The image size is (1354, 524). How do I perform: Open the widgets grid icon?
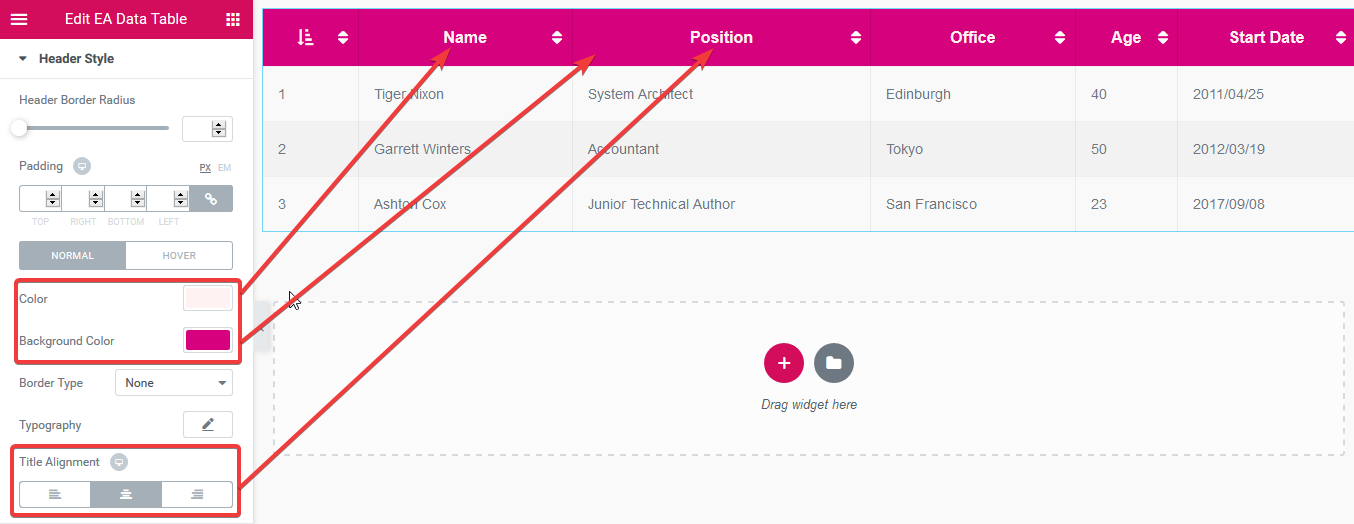click(233, 19)
